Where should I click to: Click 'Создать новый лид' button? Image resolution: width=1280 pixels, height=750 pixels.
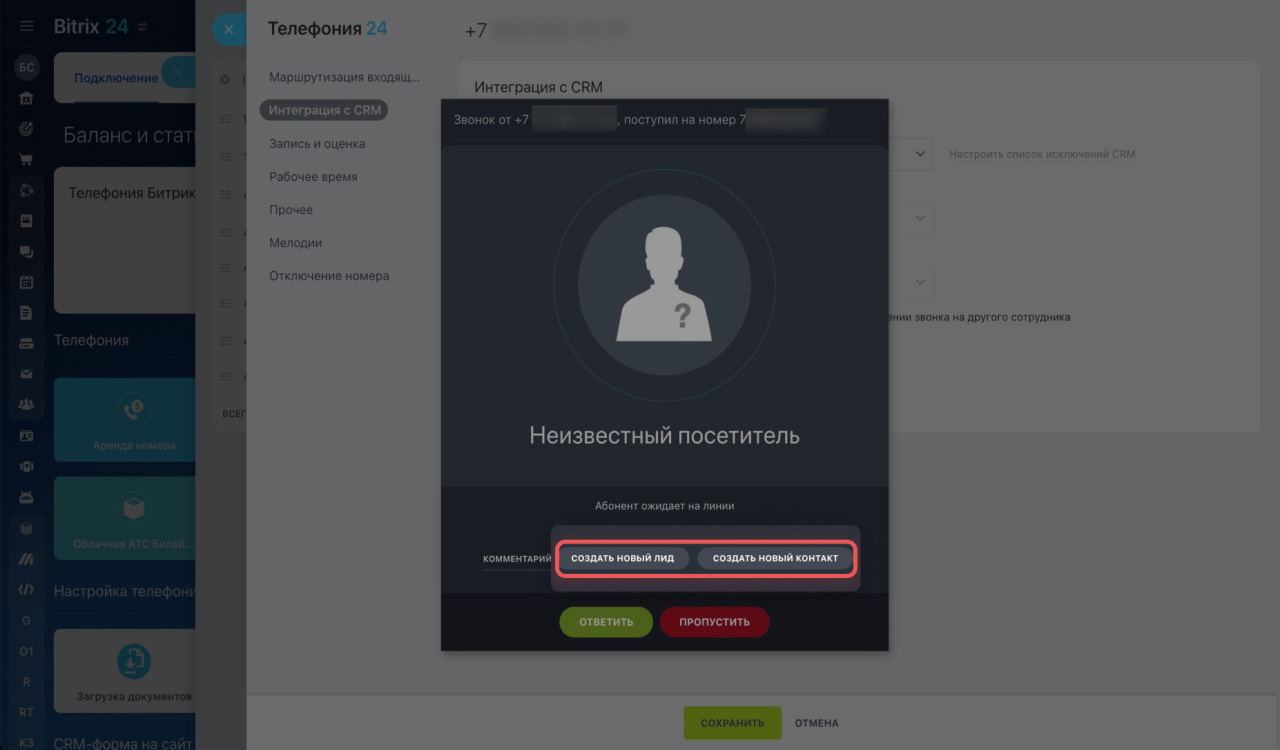(x=623, y=558)
